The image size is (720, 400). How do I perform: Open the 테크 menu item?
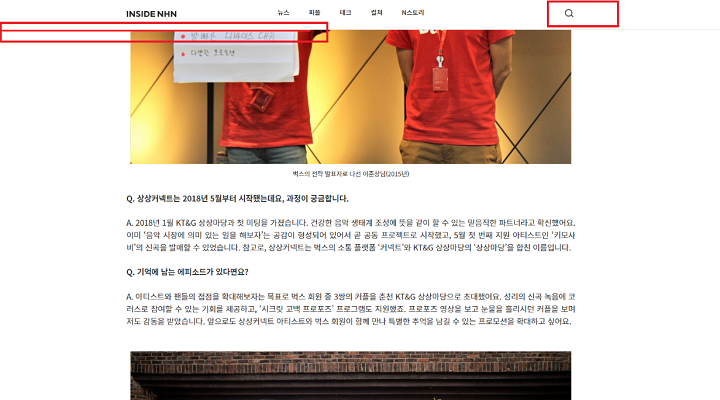(x=345, y=13)
